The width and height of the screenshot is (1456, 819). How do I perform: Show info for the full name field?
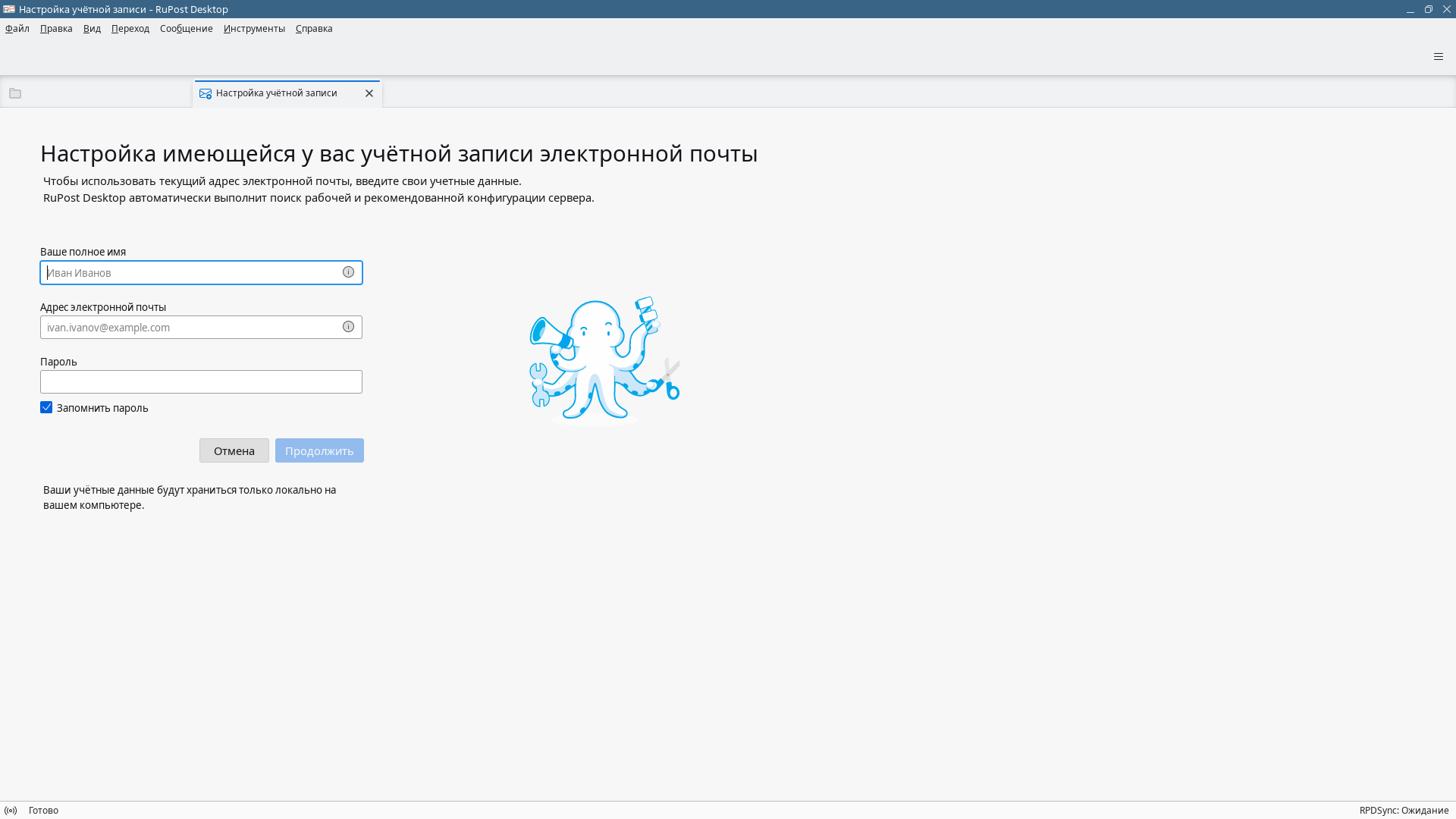click(x=348, y=272)
